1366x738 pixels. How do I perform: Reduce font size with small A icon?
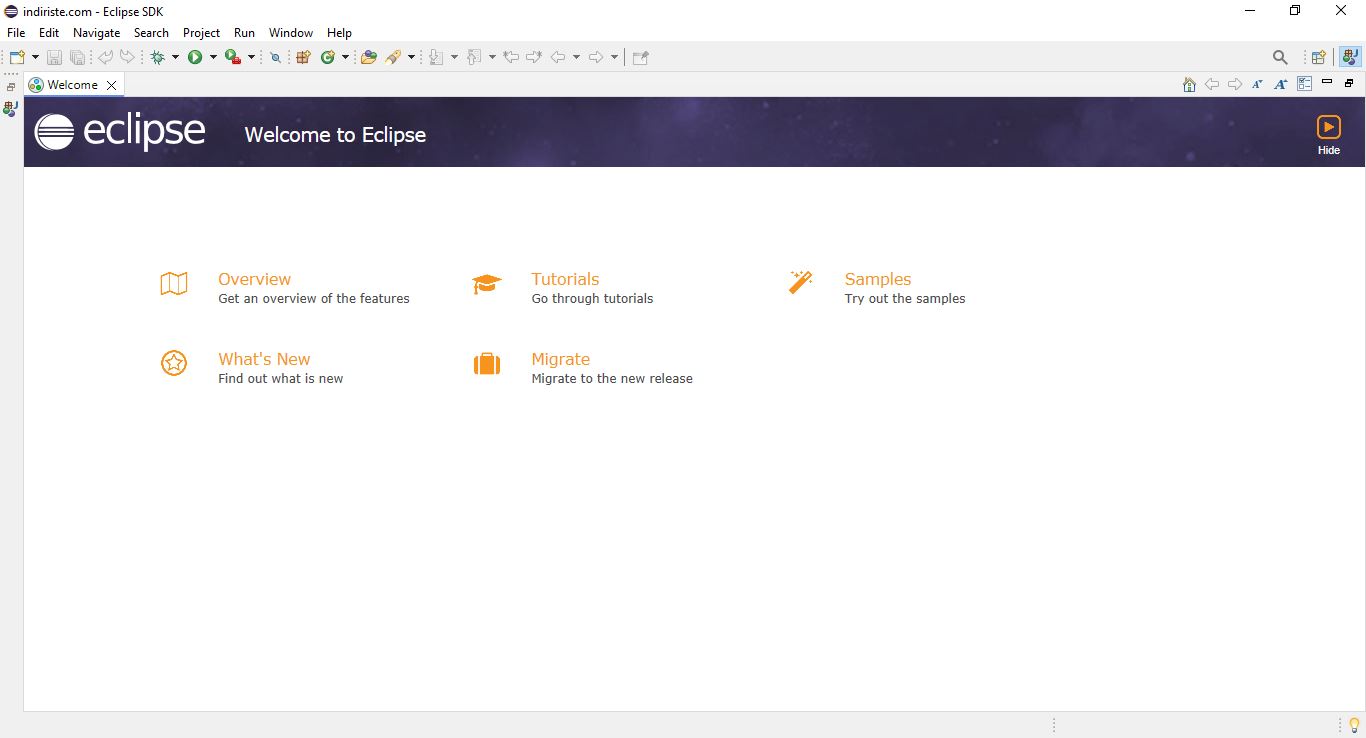pos(1257,85)
